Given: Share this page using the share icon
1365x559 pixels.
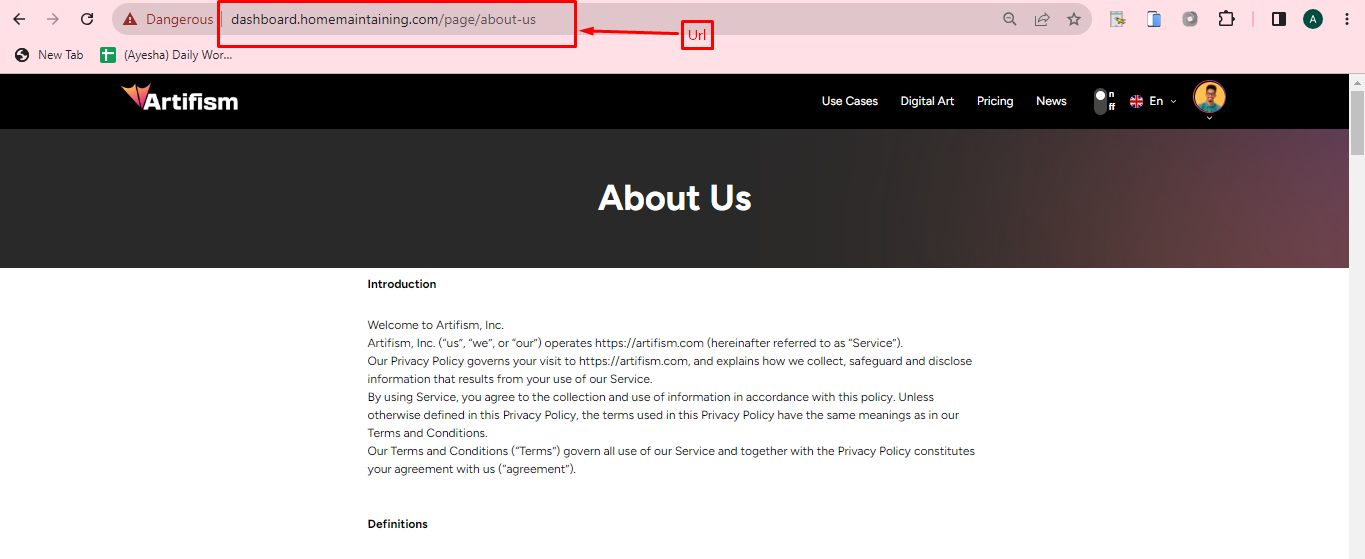Looking at the screenshot, I should coord(1042,19).
